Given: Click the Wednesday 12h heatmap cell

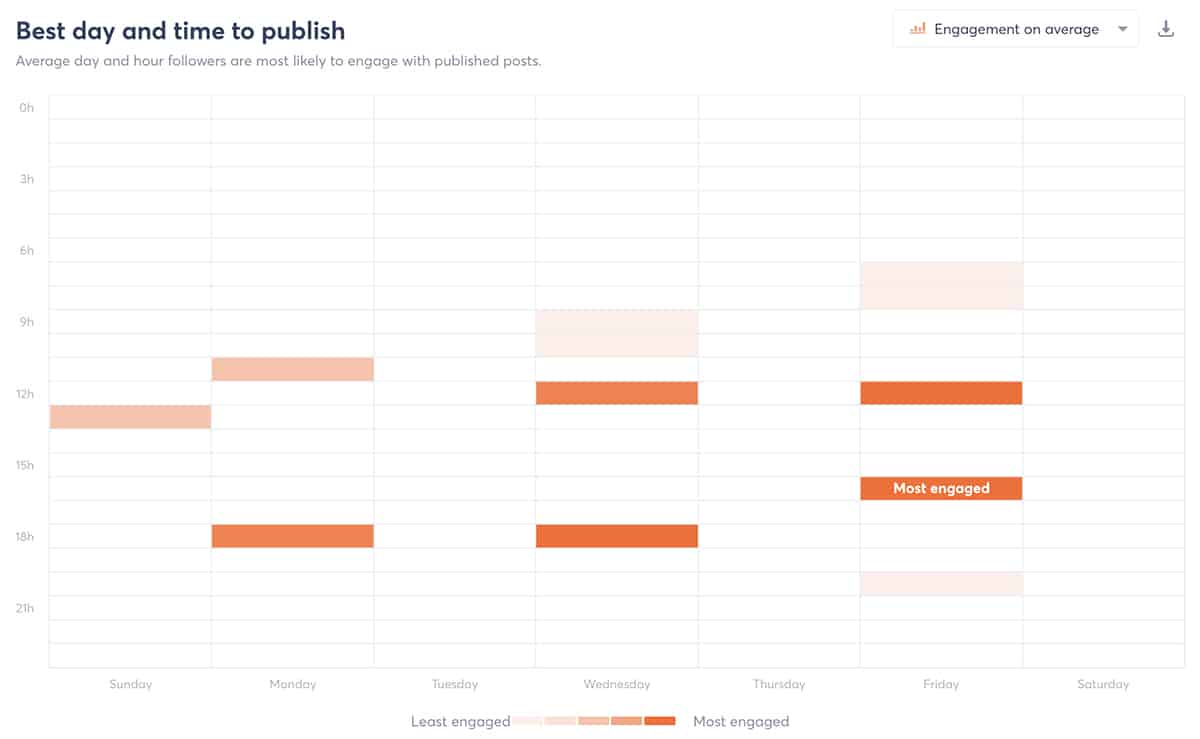Looking at the screenshot, I should (x=617, y=393).
